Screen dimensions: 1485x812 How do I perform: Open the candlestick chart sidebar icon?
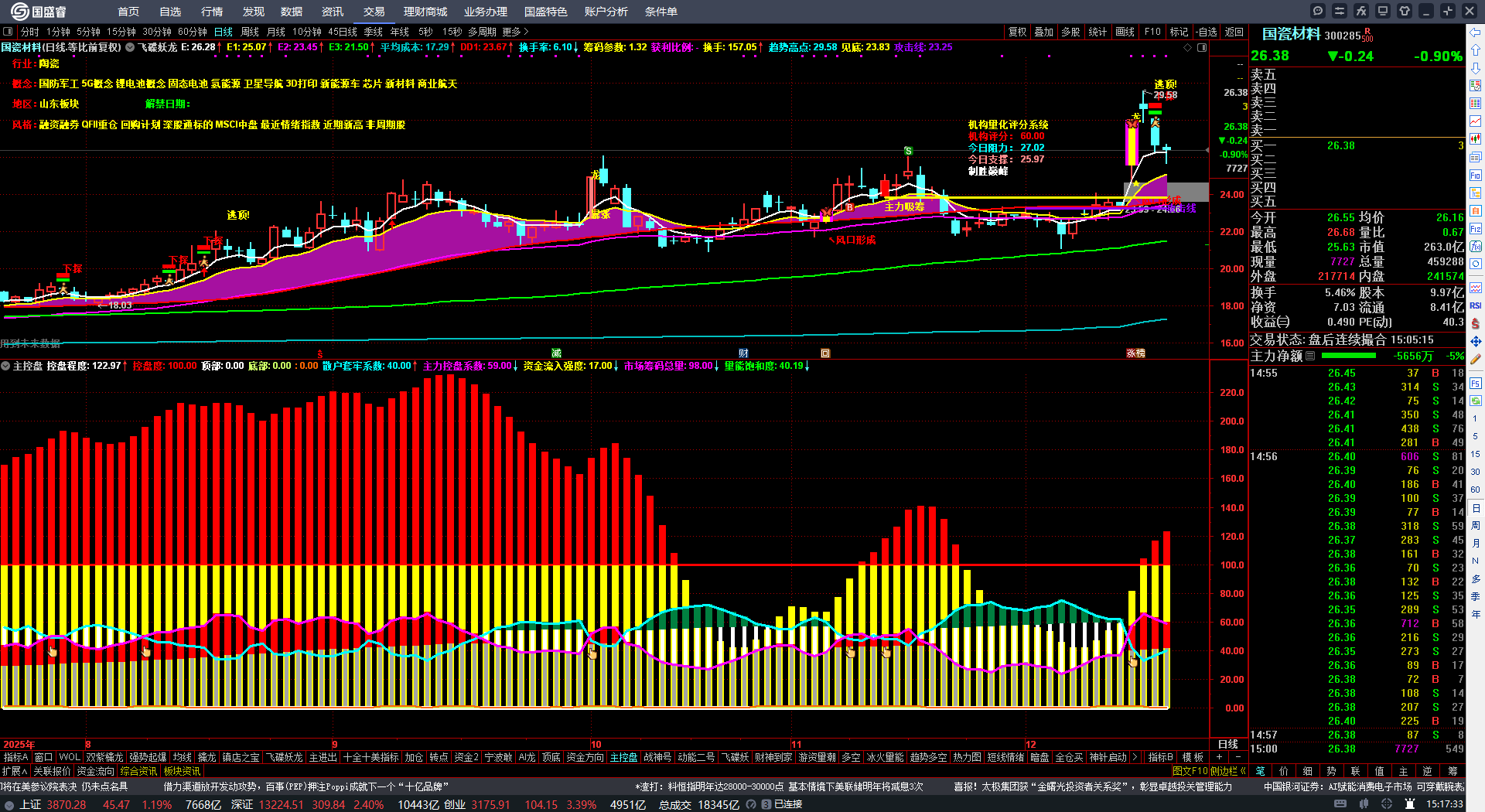[x=1476, y=139]
